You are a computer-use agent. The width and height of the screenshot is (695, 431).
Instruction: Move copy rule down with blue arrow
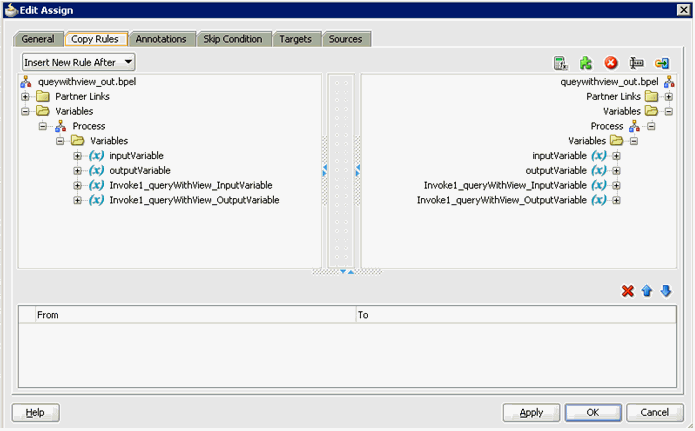(666, 291)
